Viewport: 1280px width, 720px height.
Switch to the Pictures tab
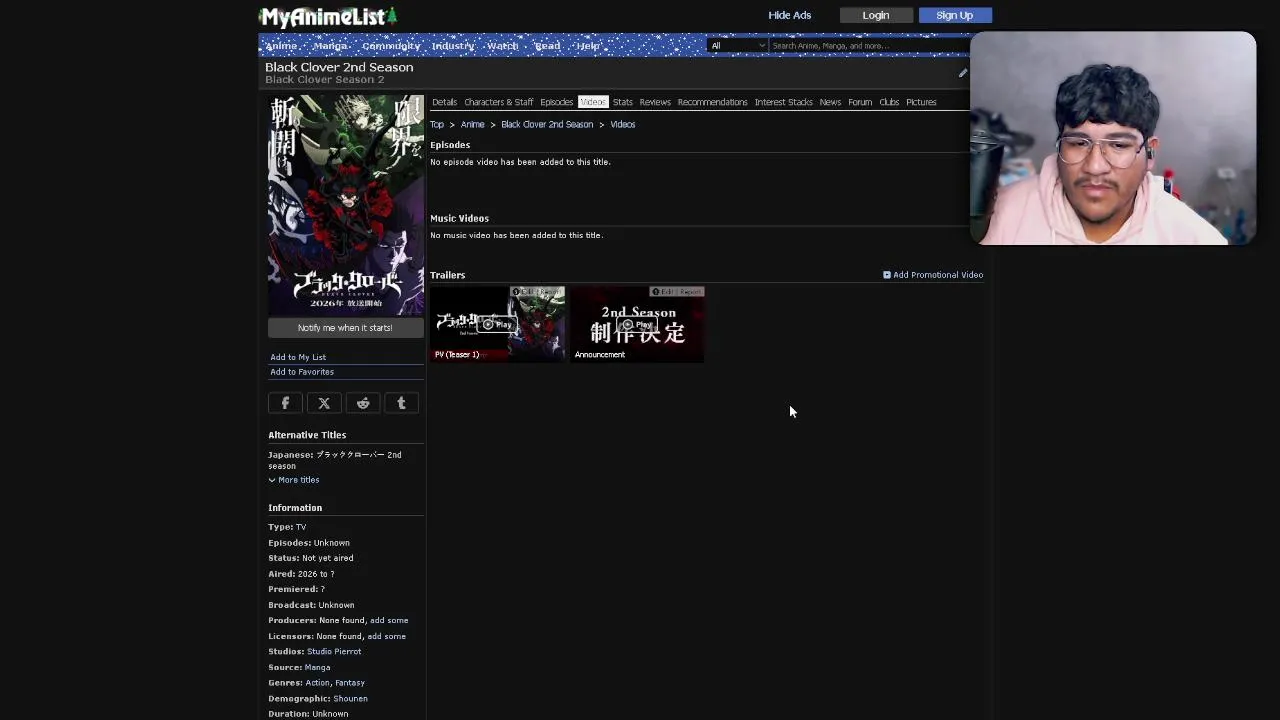(x=921, y=102)
